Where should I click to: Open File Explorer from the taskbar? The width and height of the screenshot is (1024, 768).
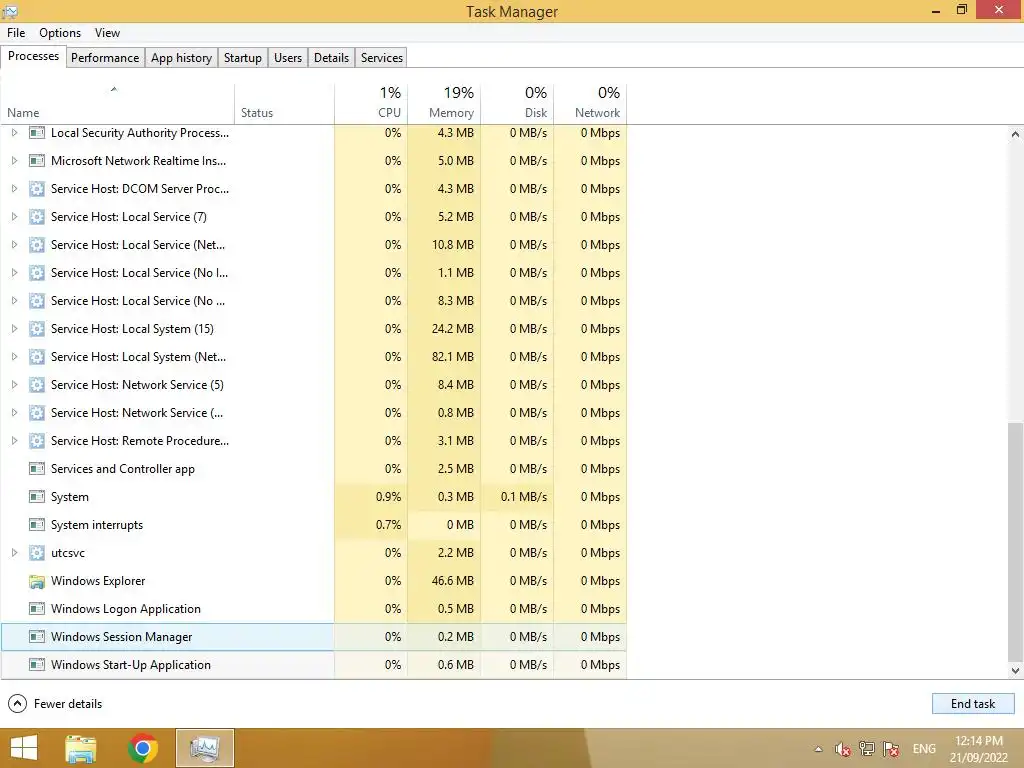point(81,748)
